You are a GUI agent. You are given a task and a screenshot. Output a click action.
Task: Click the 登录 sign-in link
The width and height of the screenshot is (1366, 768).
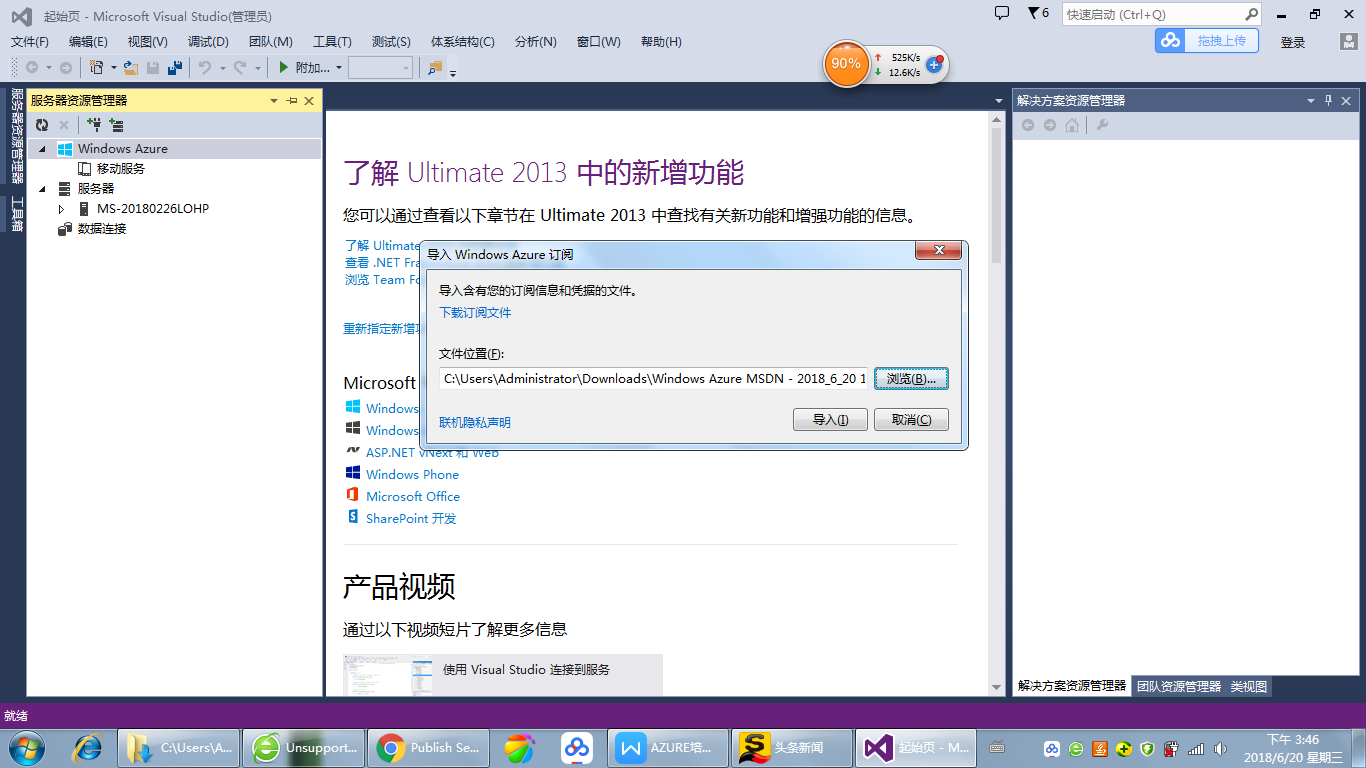pyautogui.click(x=1293, y=42)
